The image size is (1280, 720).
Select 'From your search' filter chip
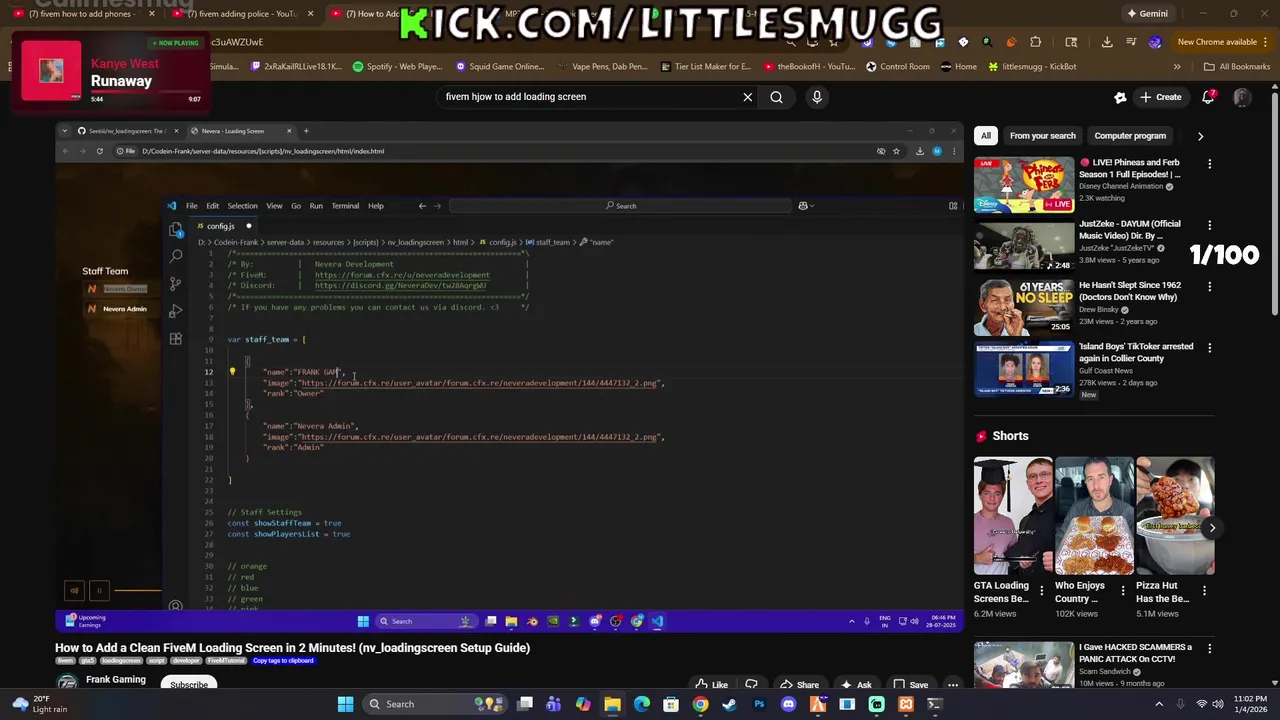[x=1042, y=136]
